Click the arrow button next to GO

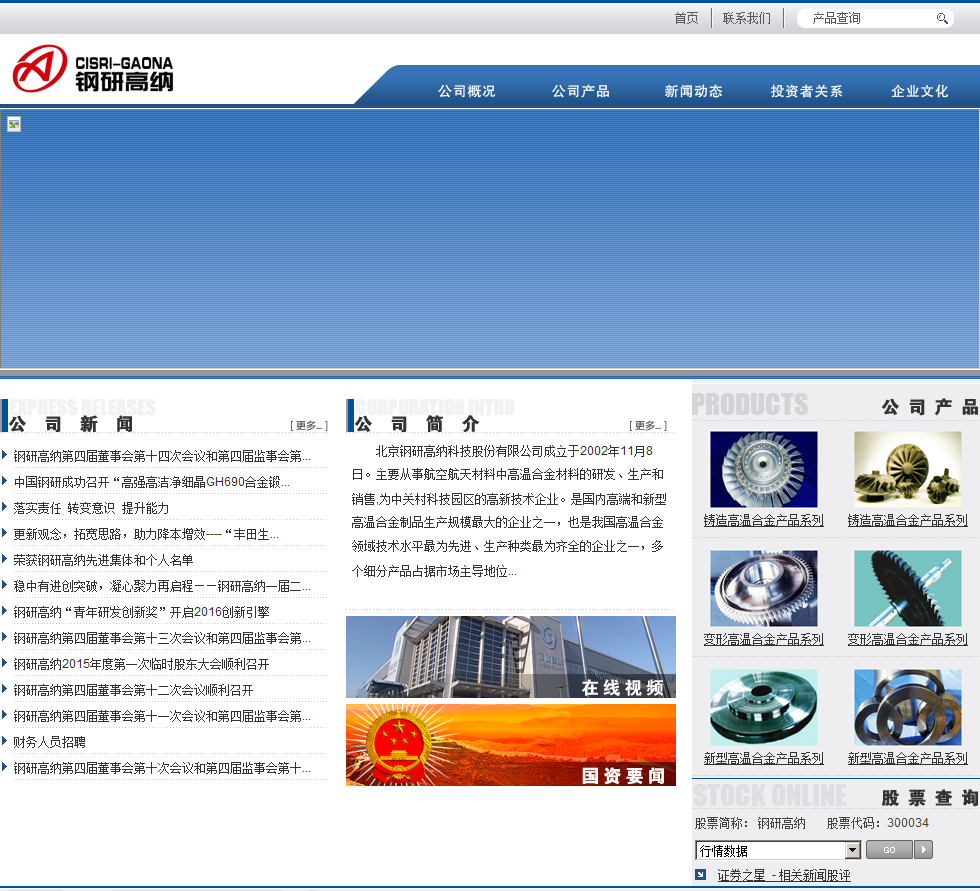point(923,850)
